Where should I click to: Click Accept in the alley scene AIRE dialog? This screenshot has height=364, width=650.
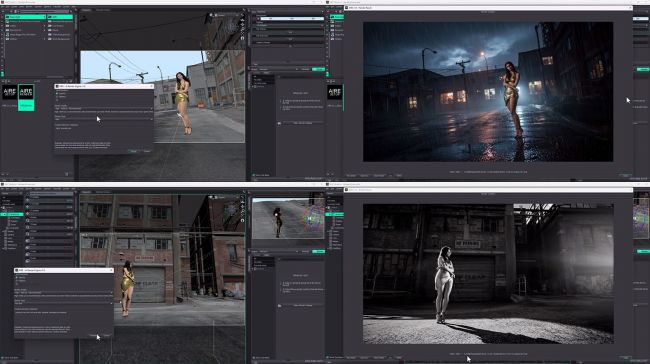pos(93,335)
